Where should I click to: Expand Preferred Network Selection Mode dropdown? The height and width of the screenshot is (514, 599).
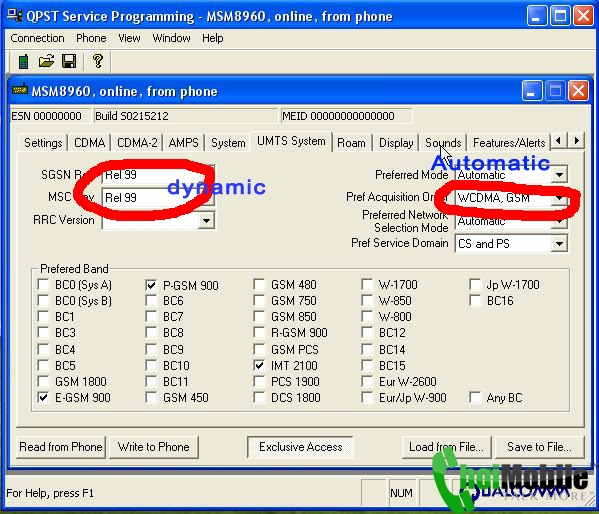click(x=559, y=221)
